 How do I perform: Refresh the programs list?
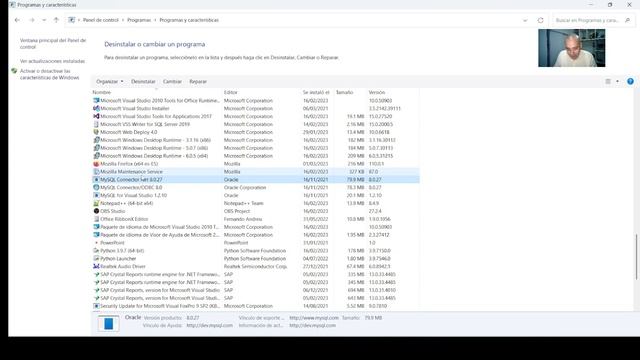click(540, 20)
